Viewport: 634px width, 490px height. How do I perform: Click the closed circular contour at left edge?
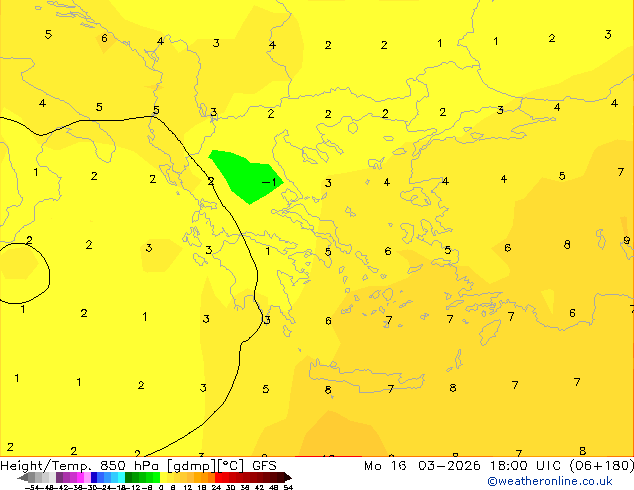(x=24, y=273)
